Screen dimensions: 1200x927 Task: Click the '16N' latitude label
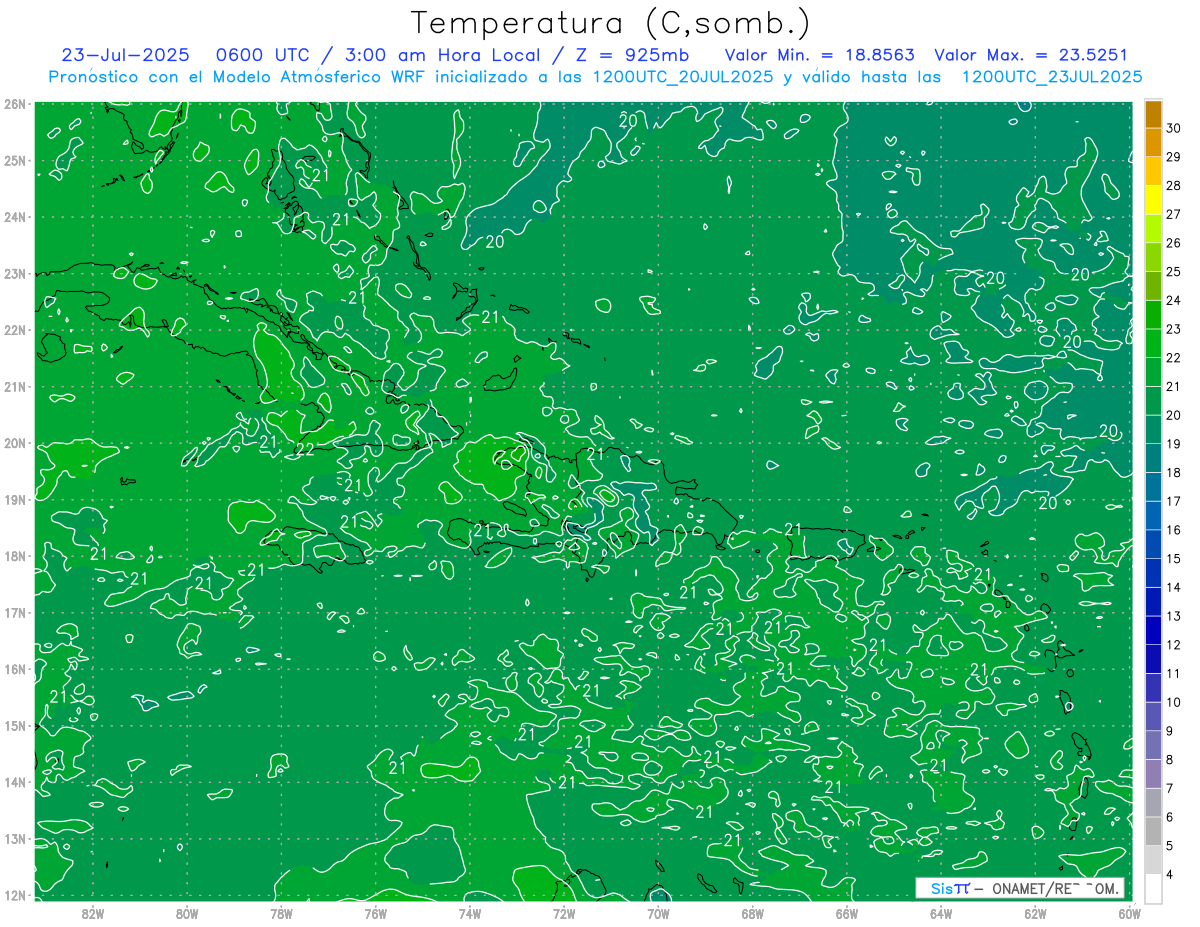click(15, 669)
